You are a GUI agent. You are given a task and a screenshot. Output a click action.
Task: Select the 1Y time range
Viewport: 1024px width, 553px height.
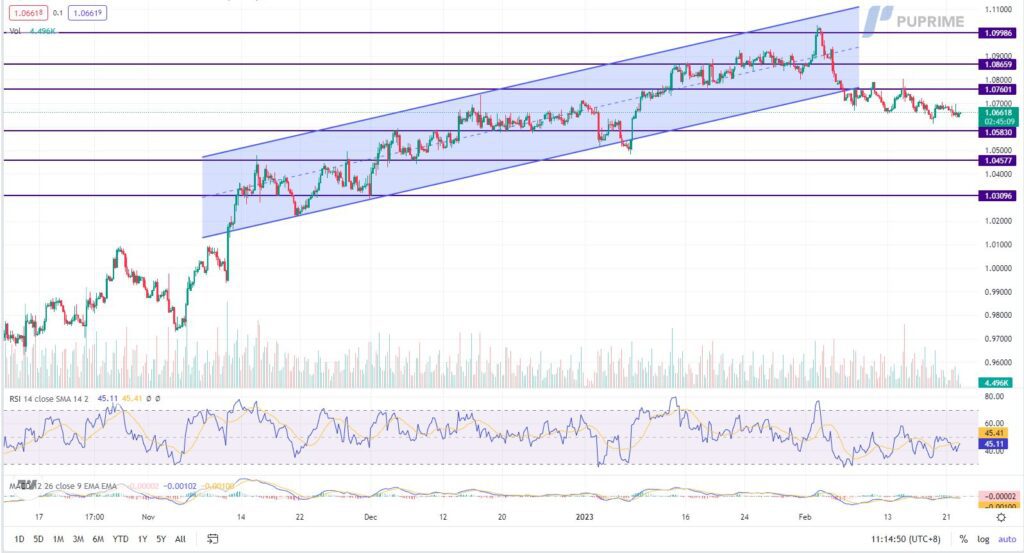pos(142,539)
